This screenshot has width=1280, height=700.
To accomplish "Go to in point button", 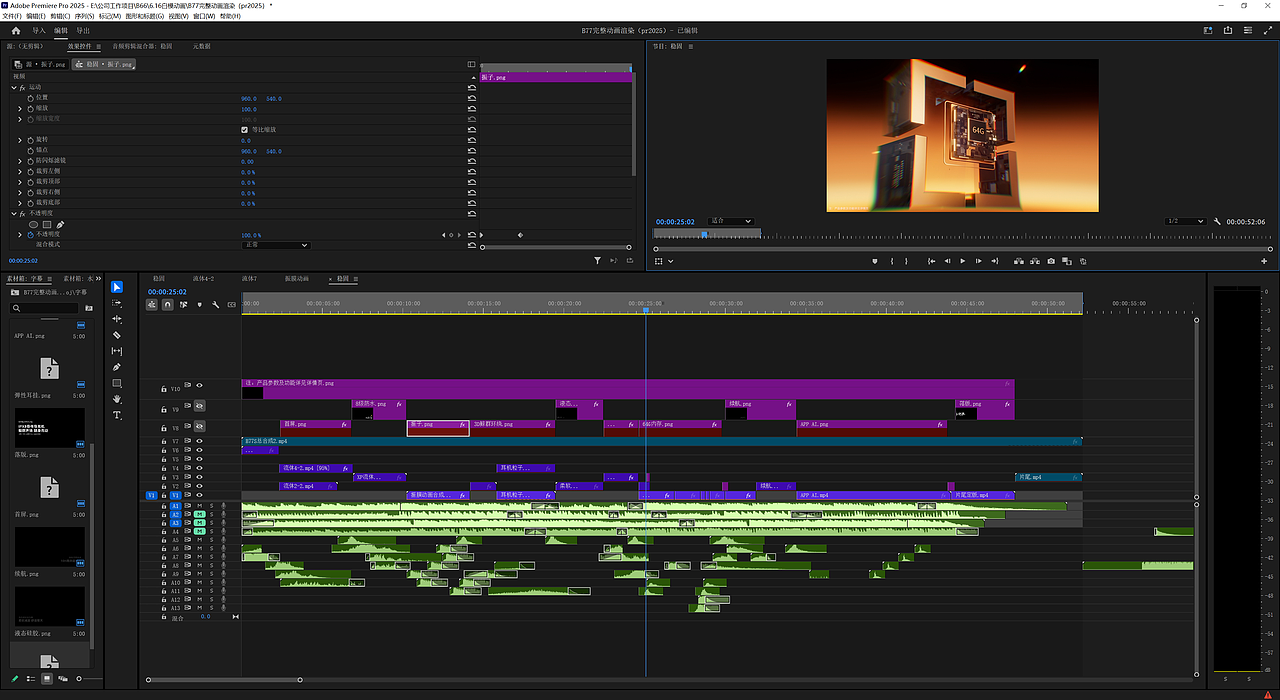I will [932, 261].
